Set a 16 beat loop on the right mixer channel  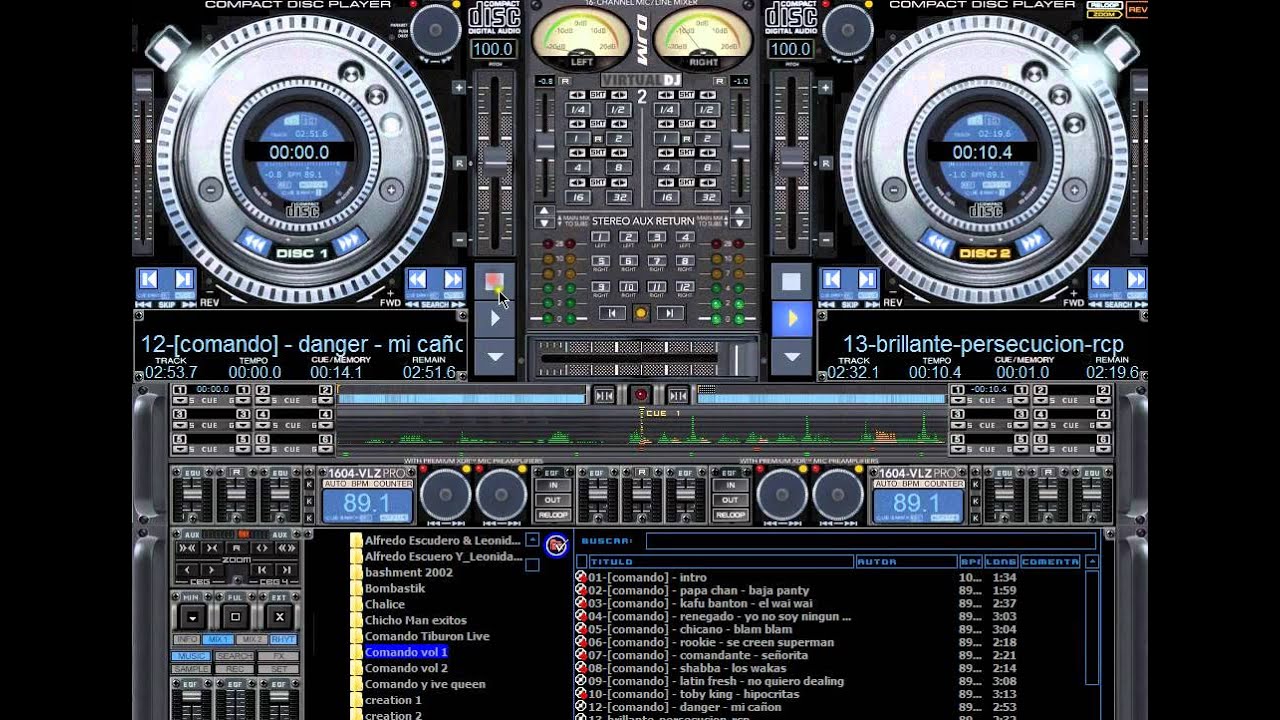tap(666, 198)
